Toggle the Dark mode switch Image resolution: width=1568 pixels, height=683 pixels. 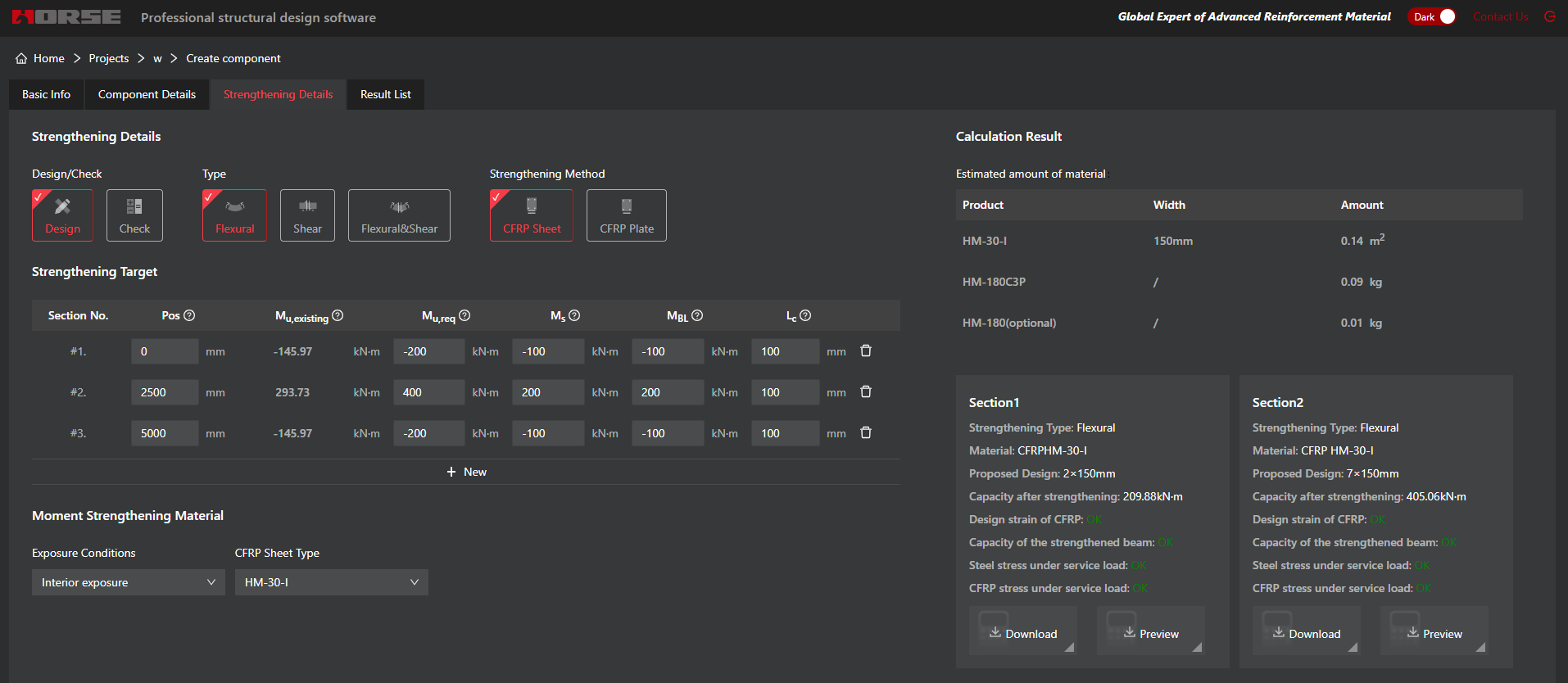(1431, 16)
